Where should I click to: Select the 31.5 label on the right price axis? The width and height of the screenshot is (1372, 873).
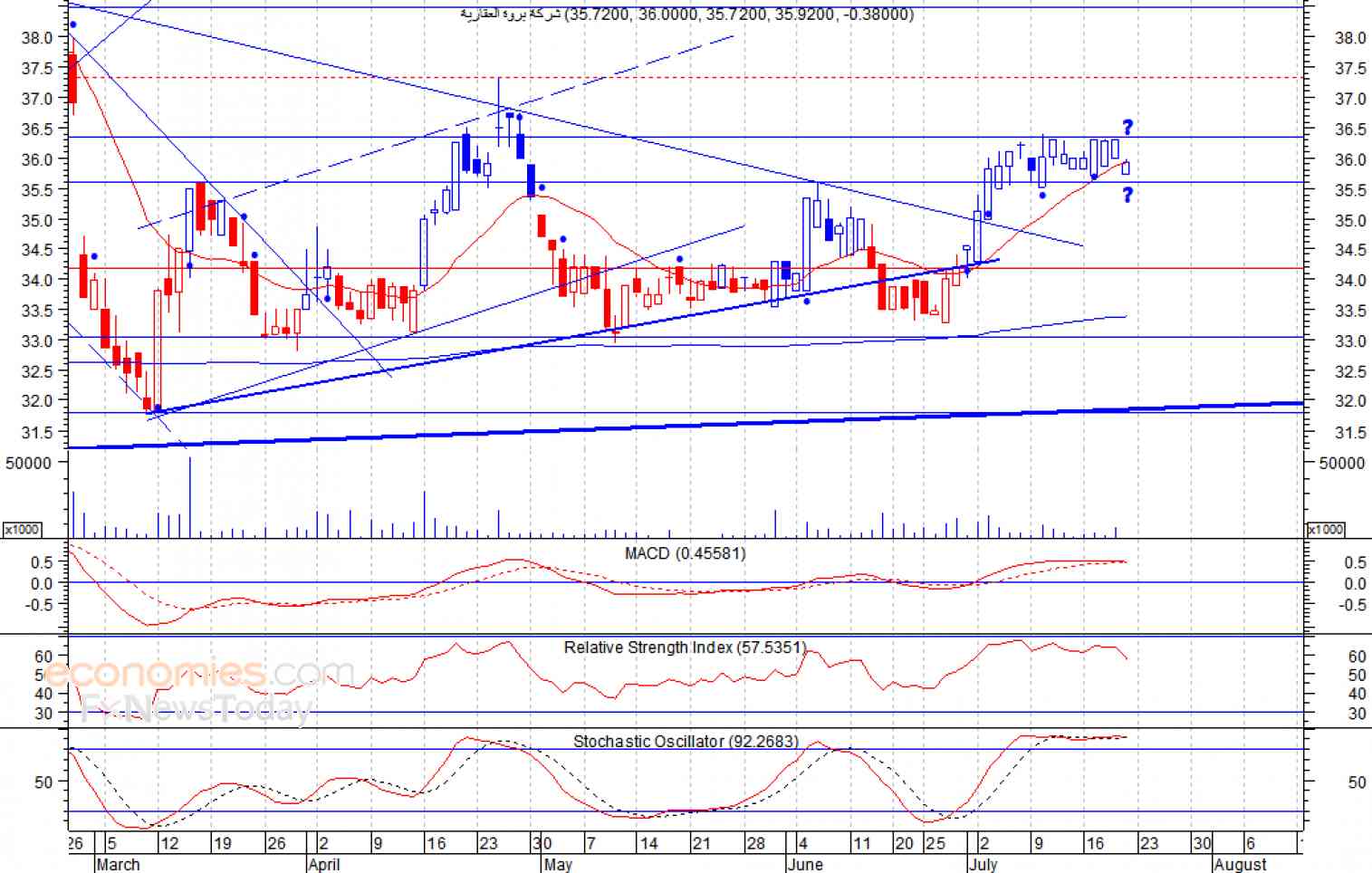pyautogui.click(x=1350, y=433)
